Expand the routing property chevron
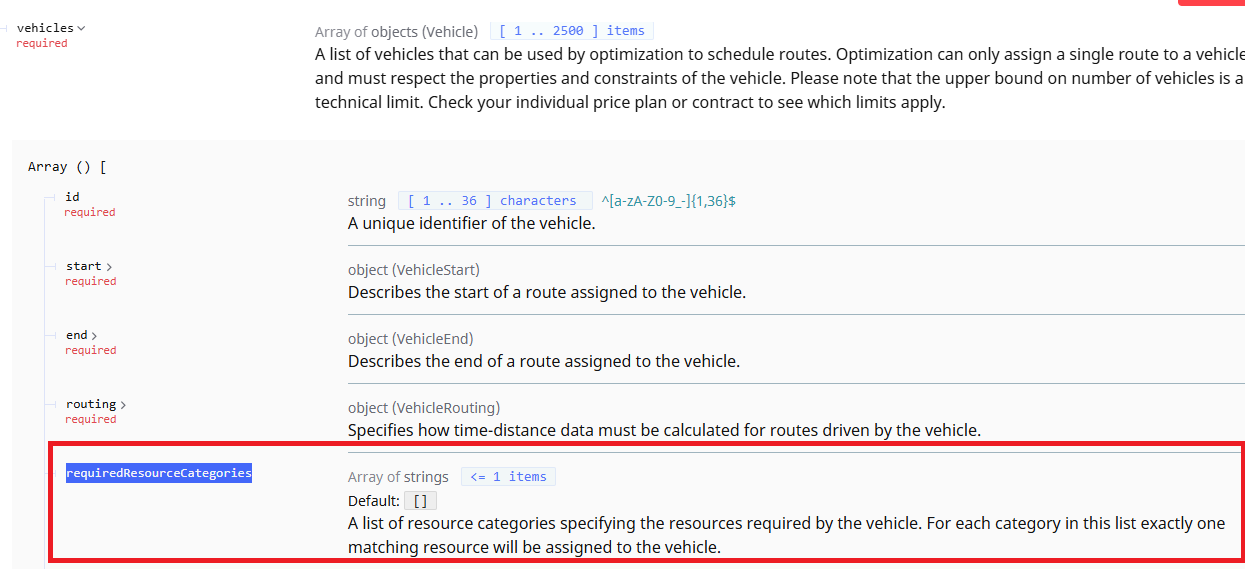Screen dimensions: 1245x569 click(123, 405)
